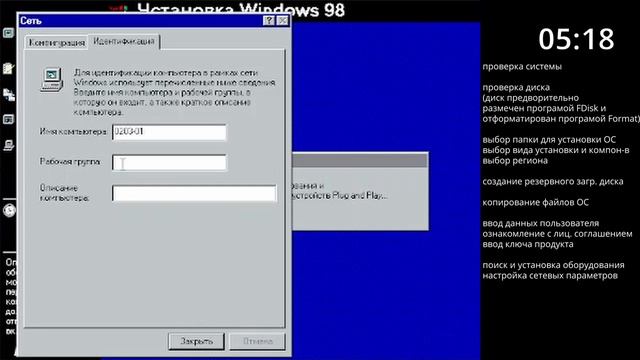Click the question-mark help button in Сеть title bar

point(269,20)
